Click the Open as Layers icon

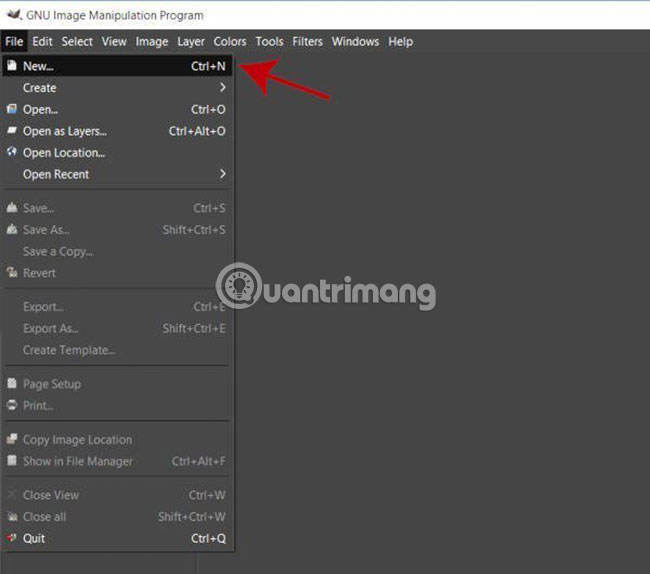click(x=12, y=131)
